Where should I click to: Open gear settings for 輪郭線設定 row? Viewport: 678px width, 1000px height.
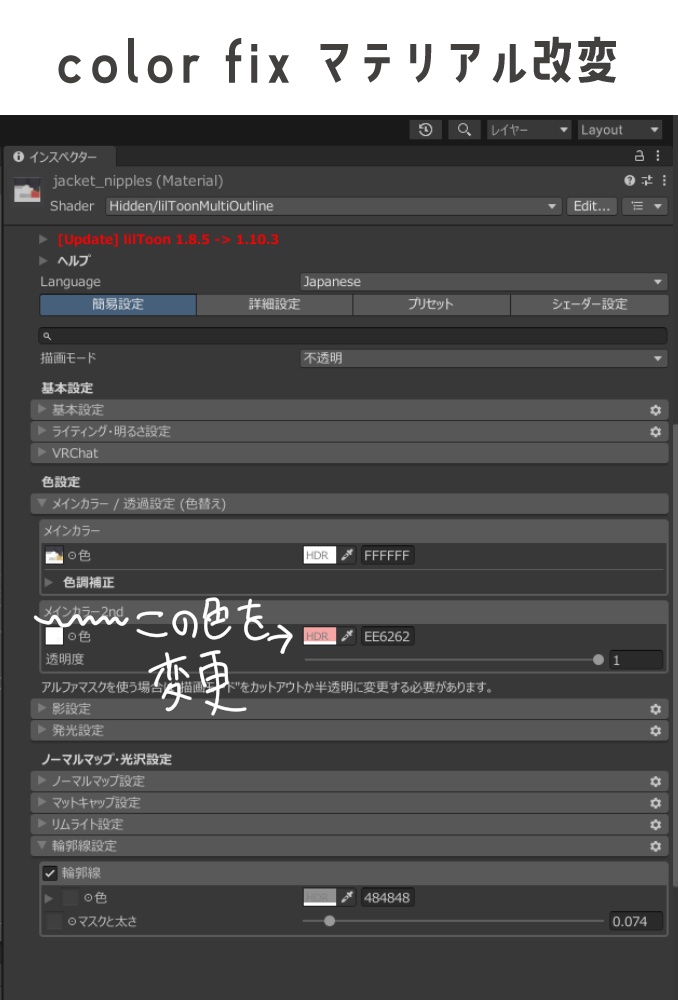(x=655, y=846)
